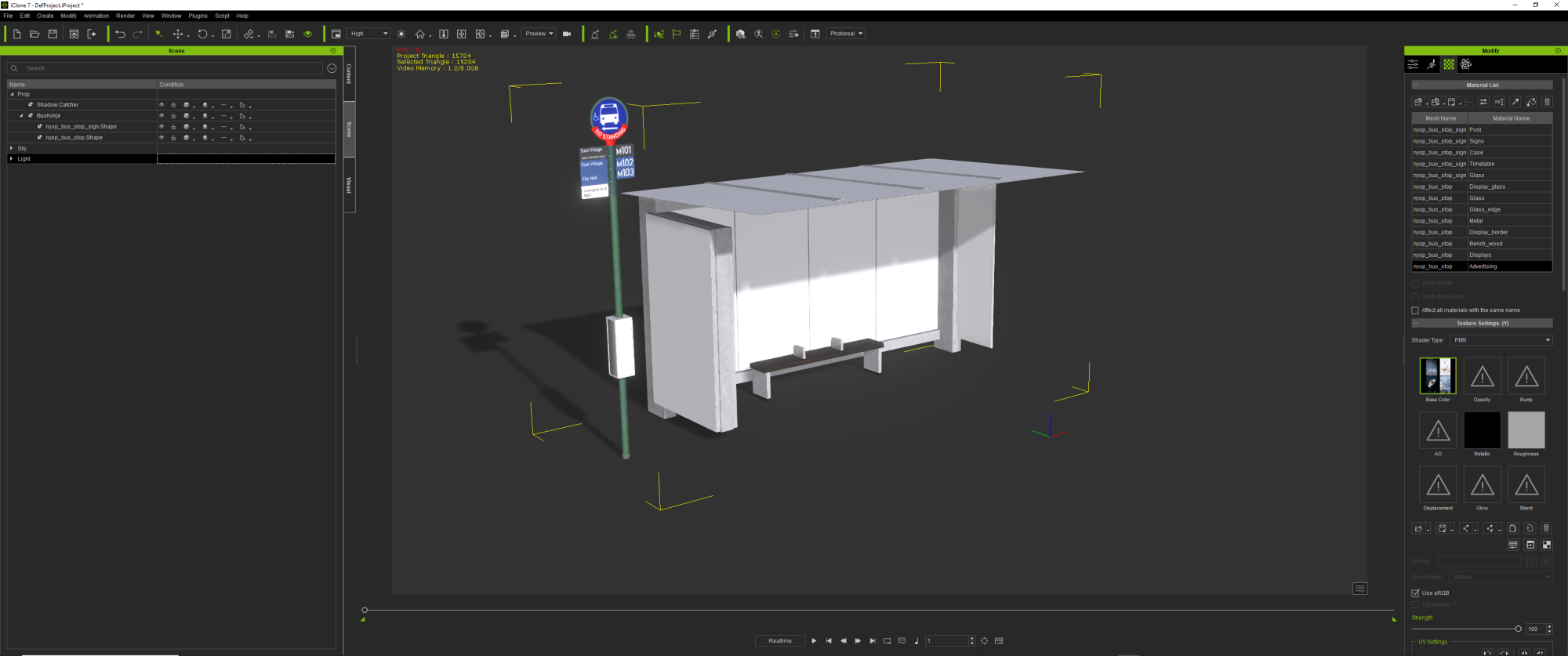
Task: Select the Scale tool
Action: [227, 34]
